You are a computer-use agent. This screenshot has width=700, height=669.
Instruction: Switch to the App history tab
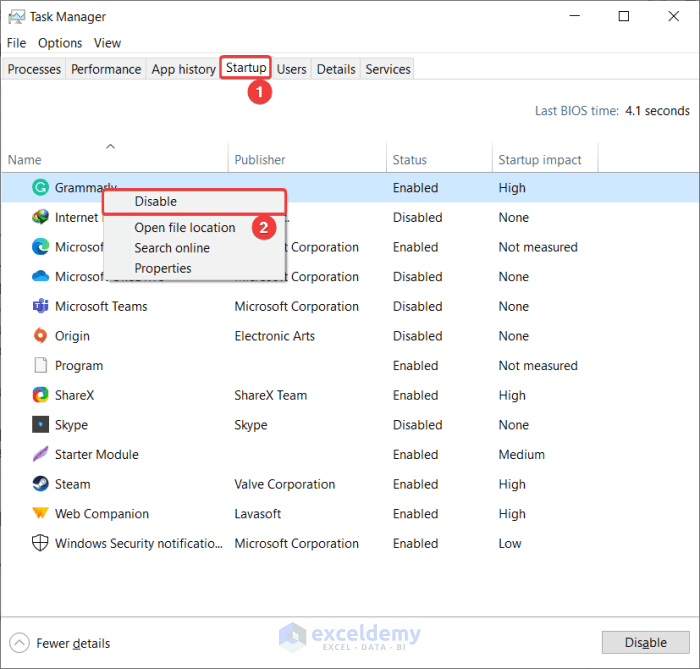pos(183,69)
